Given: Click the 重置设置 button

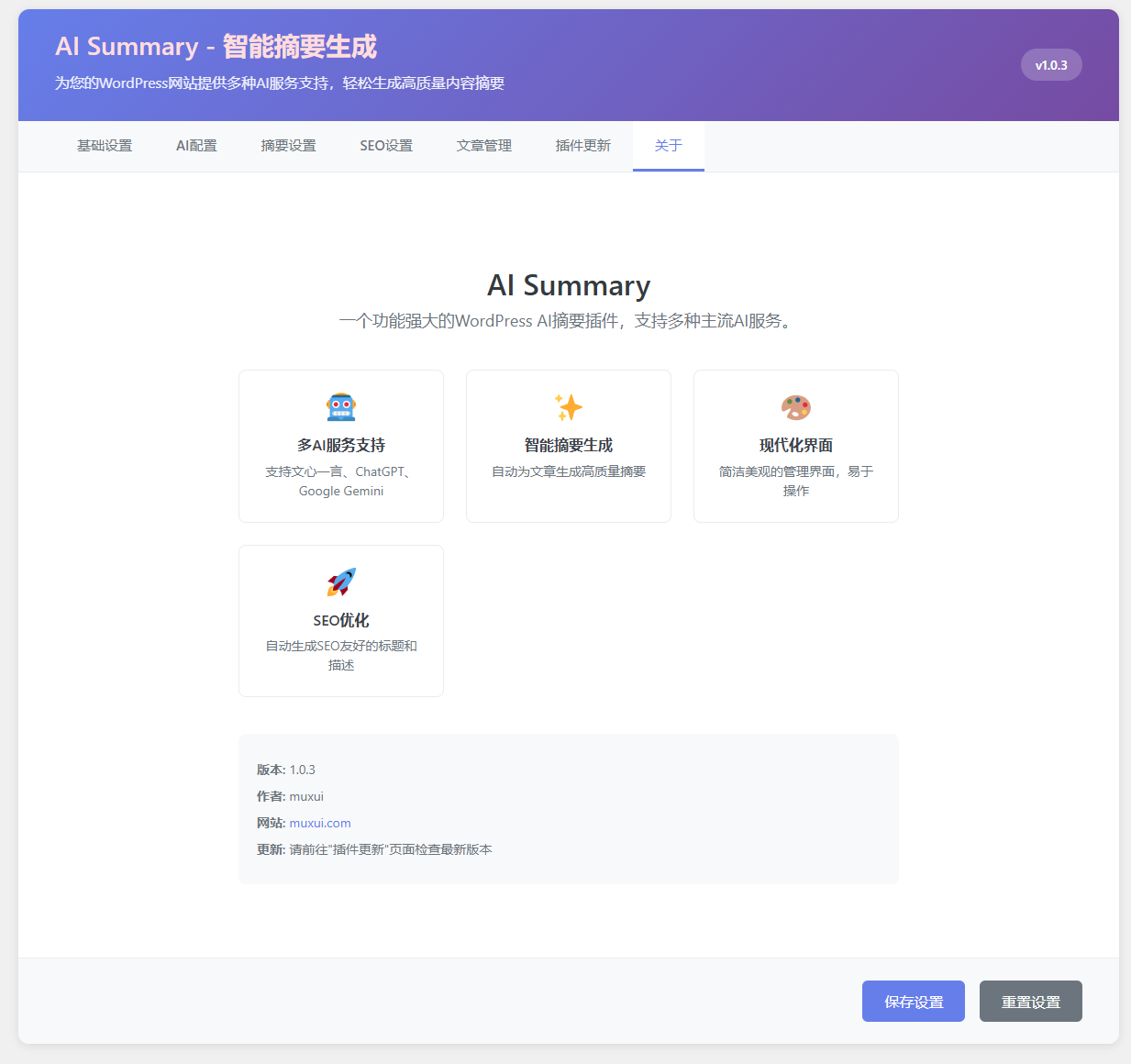Looking at the screenshot, I should pos(1030,1001).
